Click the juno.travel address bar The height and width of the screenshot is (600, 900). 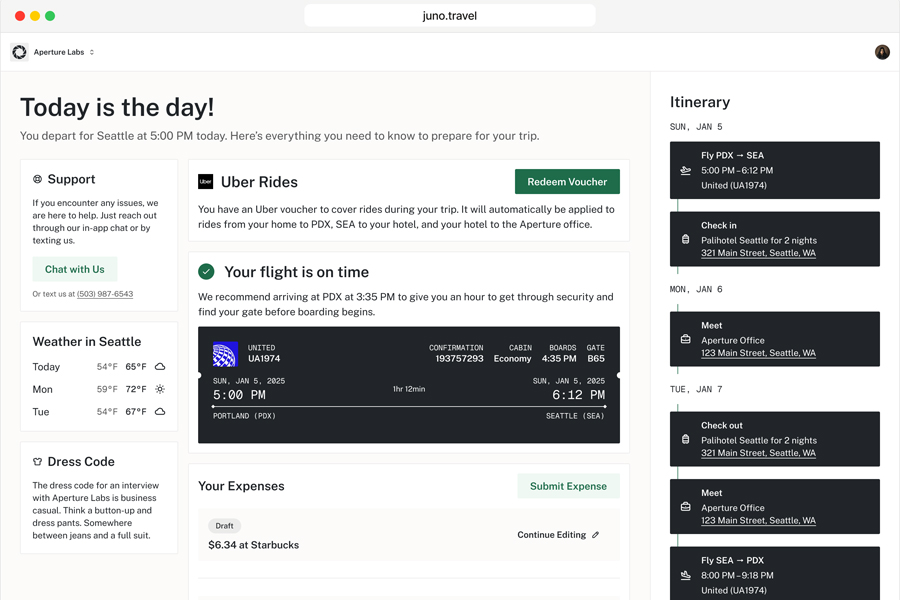(x=450, y=16)
